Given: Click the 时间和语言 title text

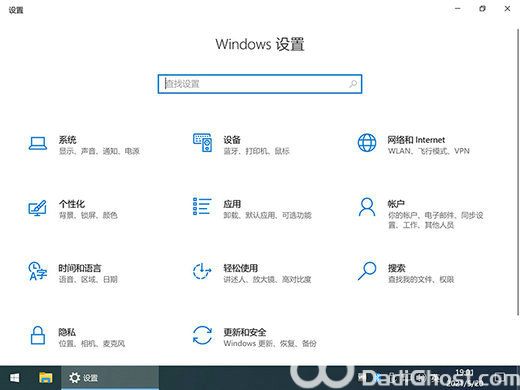Looking at the screenshot, I should pos(80,268).
